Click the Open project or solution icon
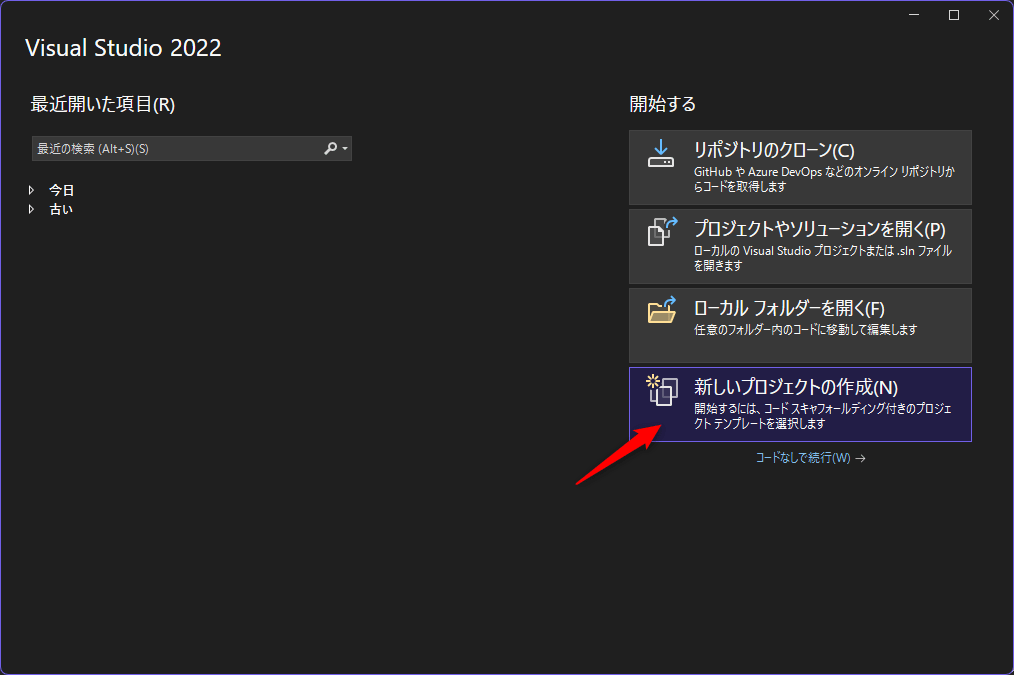 [662, 231]
